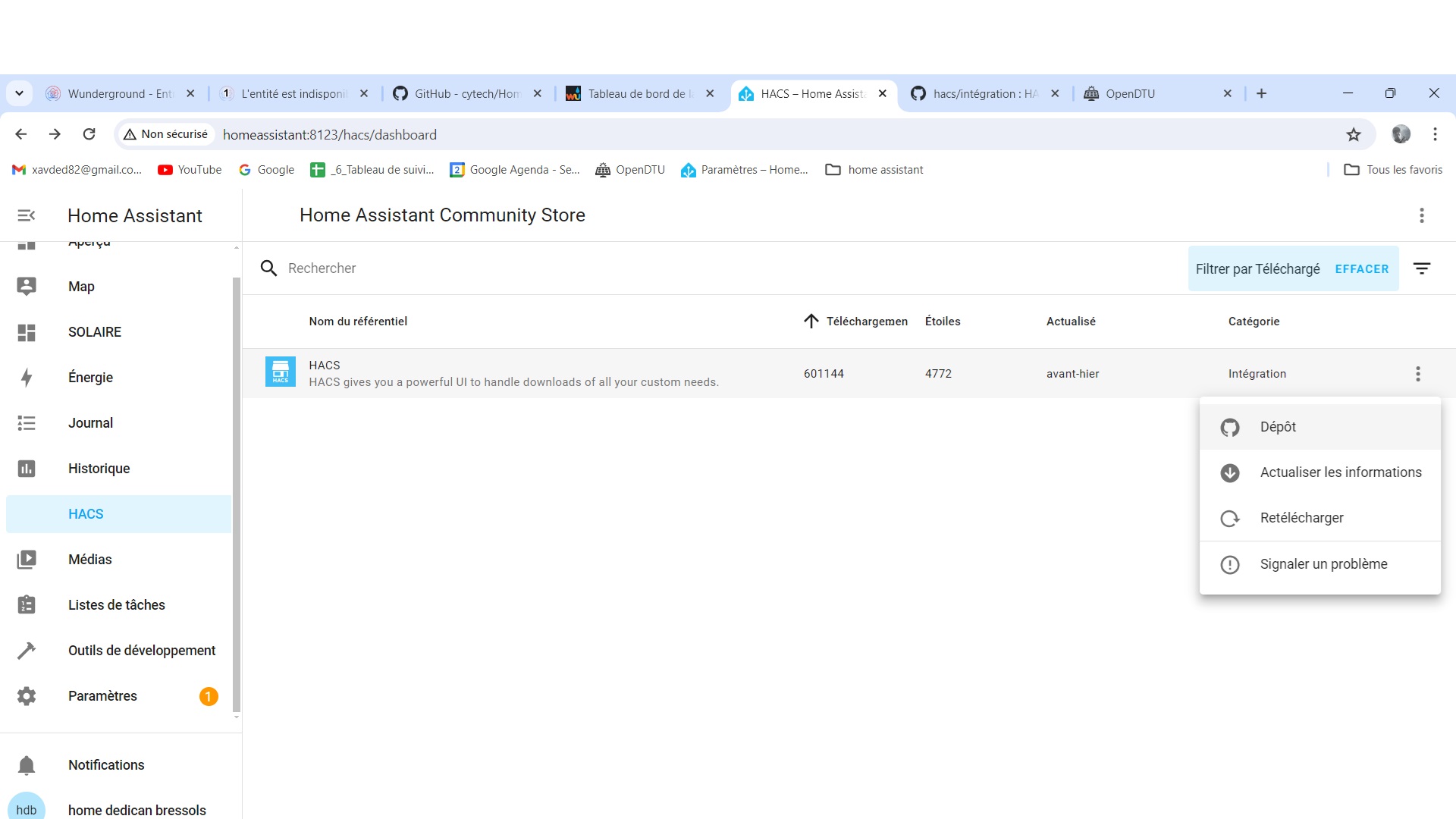This screenshot has width=1456, height=819.
Task: Collapse the Home Assistant sidebar menu icon
Action: point(27,215)
